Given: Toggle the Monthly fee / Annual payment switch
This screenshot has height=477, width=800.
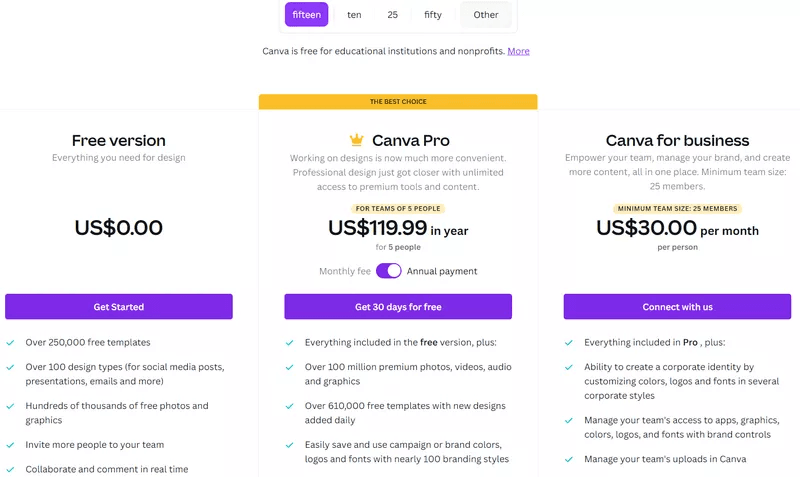Looking at the screenshot, I should click(x=388, y=271).
